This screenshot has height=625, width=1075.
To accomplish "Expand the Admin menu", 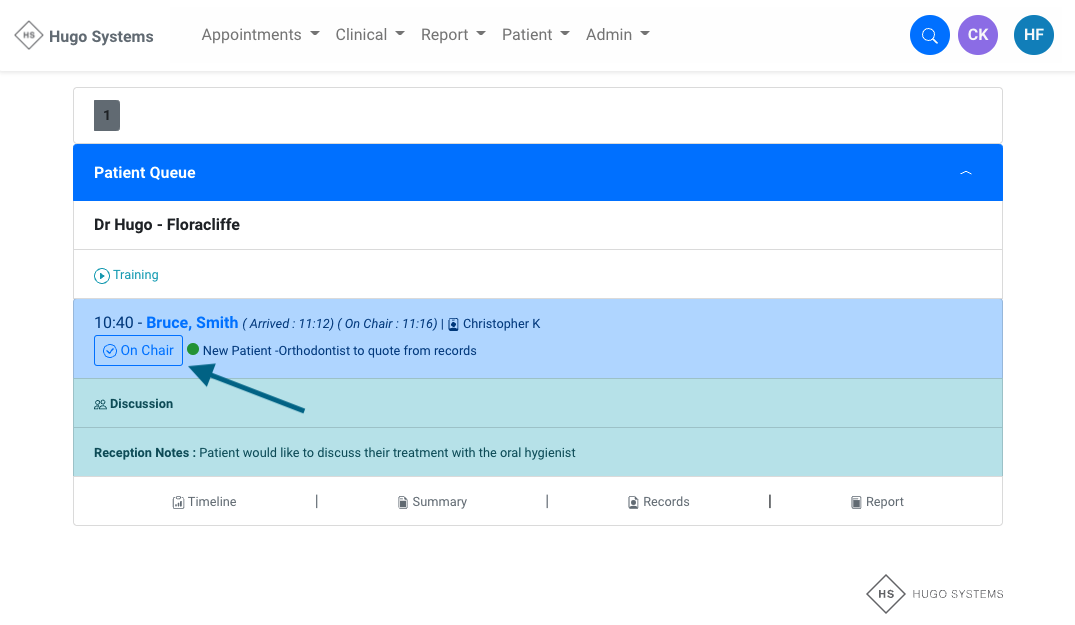I will click(618, 35).
